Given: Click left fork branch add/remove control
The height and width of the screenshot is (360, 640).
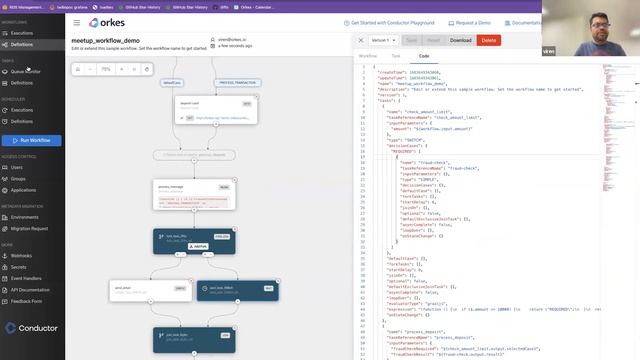Looking at the screenshot, I should coord(180,254).
